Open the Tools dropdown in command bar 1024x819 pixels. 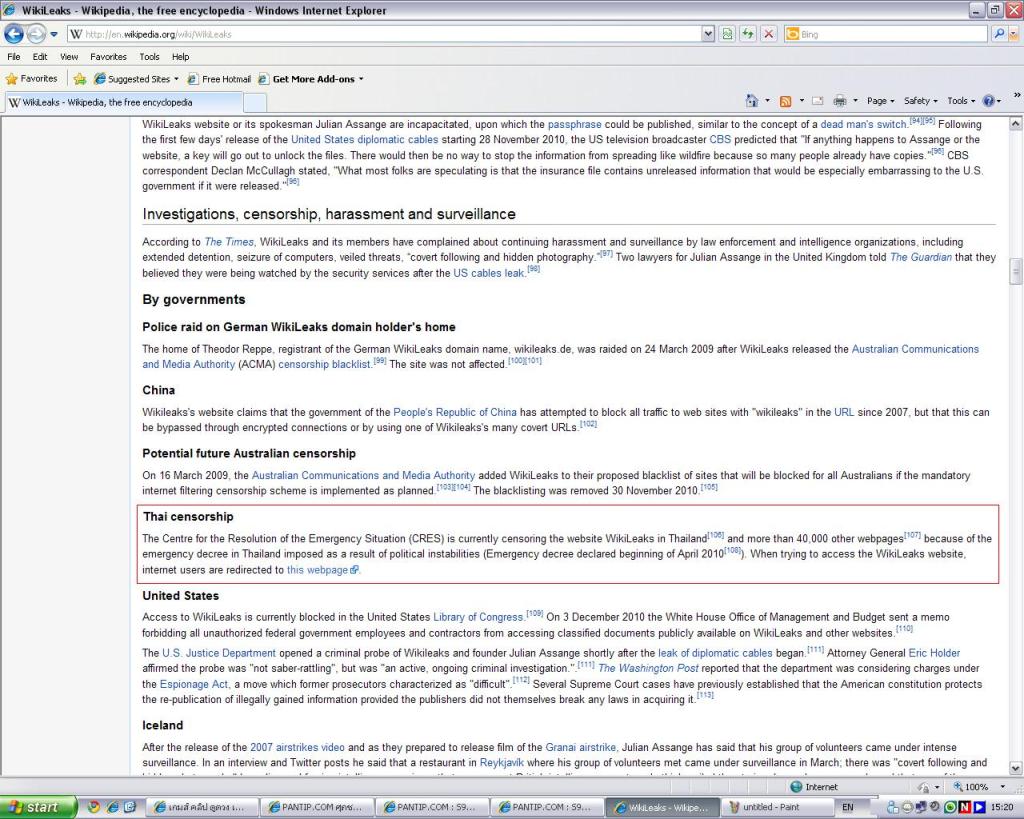(961, 101)
